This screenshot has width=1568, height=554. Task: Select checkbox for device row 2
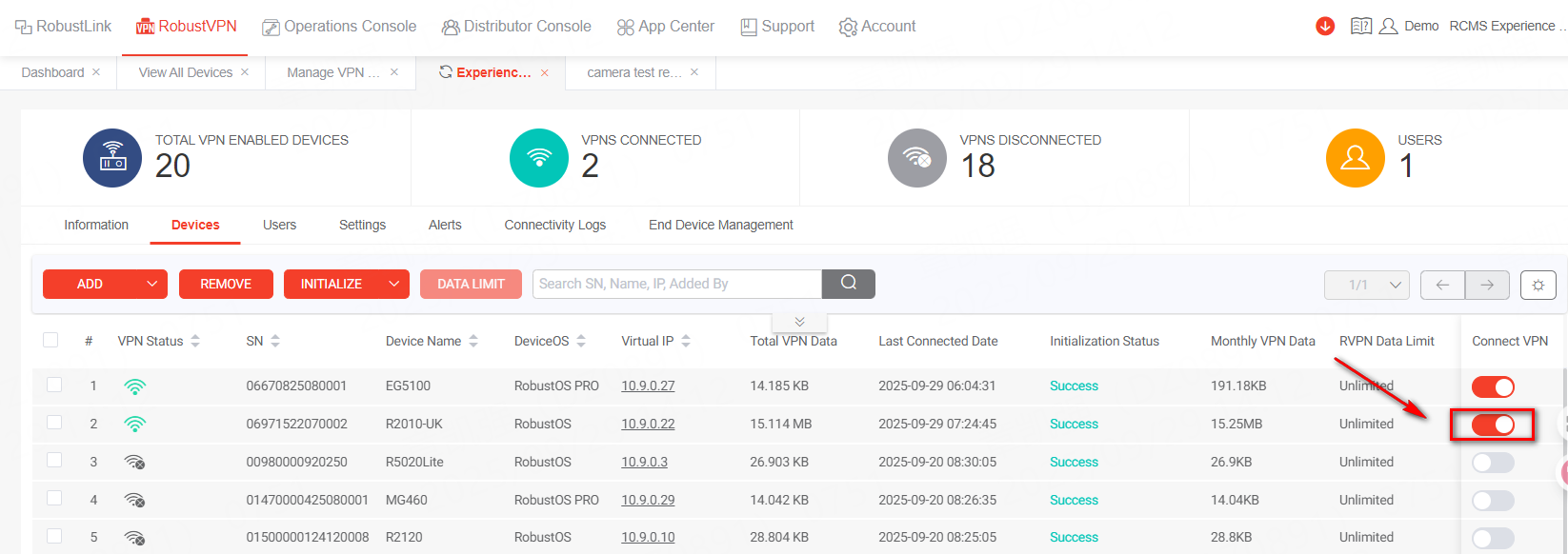click(x=54, y=423)
